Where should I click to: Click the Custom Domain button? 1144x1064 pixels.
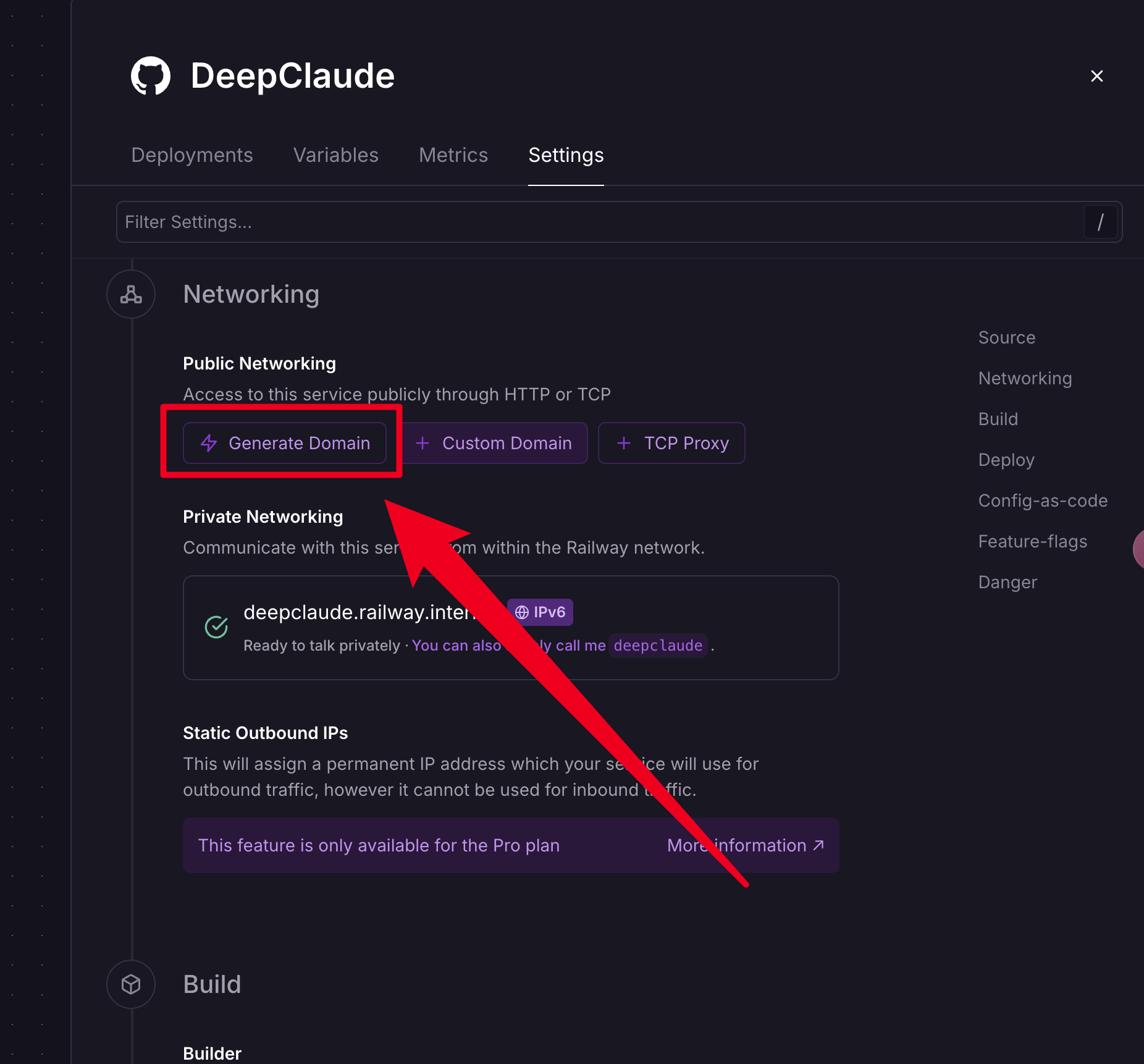pyautogui.click(x=494, y=443)
